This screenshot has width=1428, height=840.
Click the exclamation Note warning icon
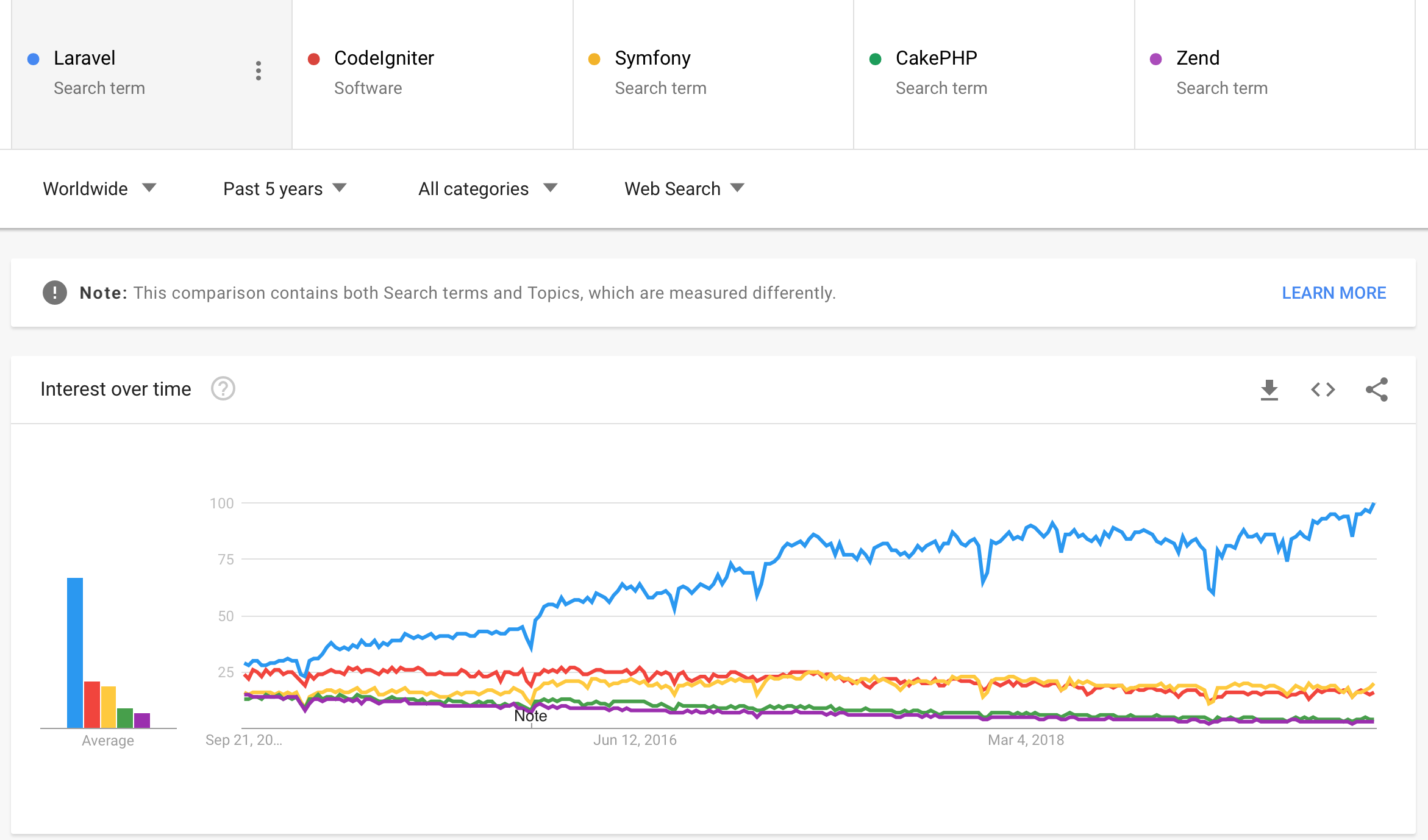(55, 293)
